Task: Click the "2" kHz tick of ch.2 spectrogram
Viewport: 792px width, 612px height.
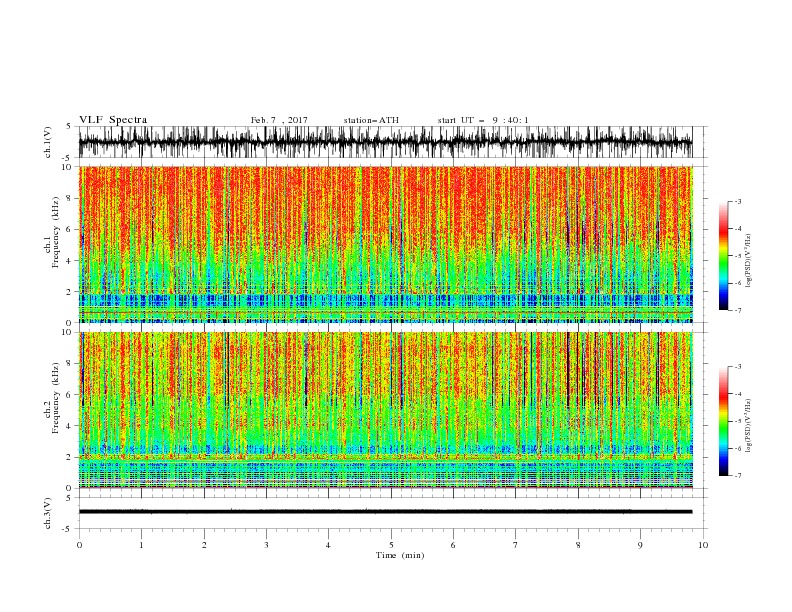Action: 69,457
